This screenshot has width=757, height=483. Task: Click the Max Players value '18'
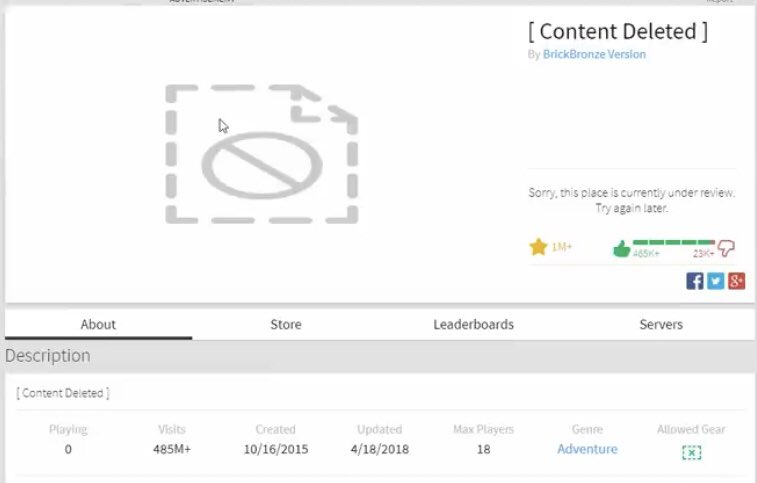(483, 449)
